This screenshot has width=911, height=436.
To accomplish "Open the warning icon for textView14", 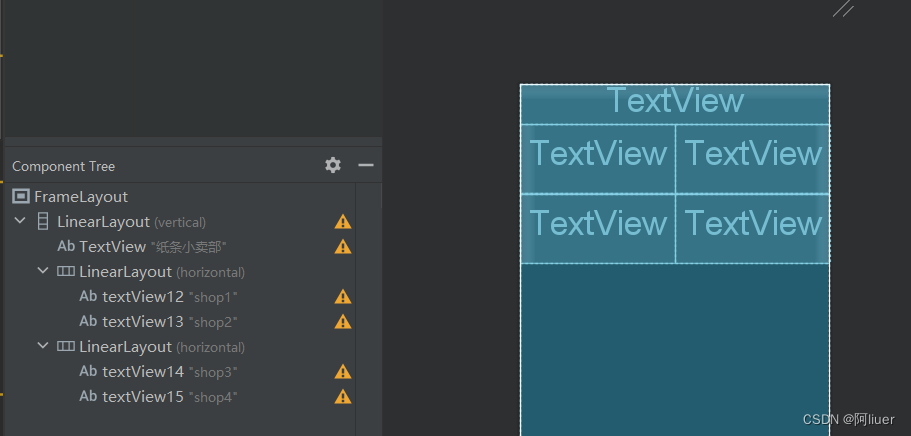I will tap(343, 372).
